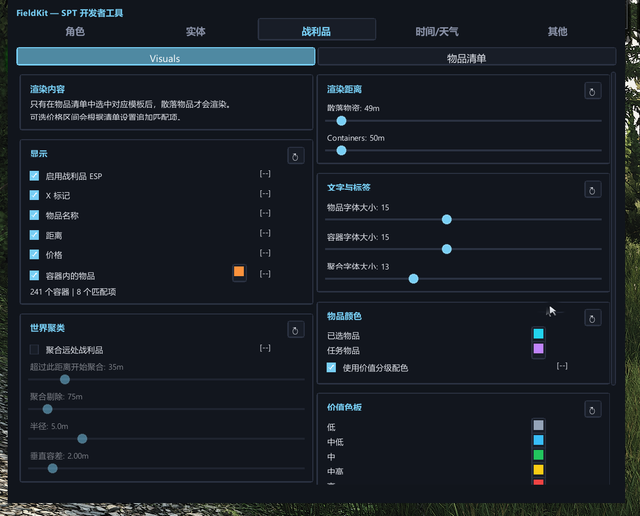This screenshot has height=516, width=640.
Task: Toggle 启用战利品 ESP checkbox
Action: pyautogui.click(x=34, y=176)
